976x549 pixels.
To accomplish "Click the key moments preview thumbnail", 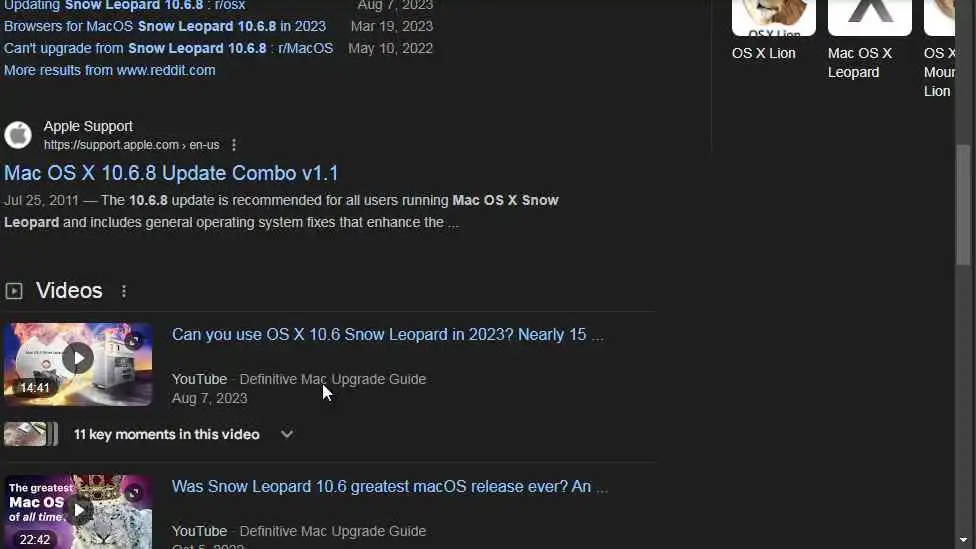I will point(30,434).
